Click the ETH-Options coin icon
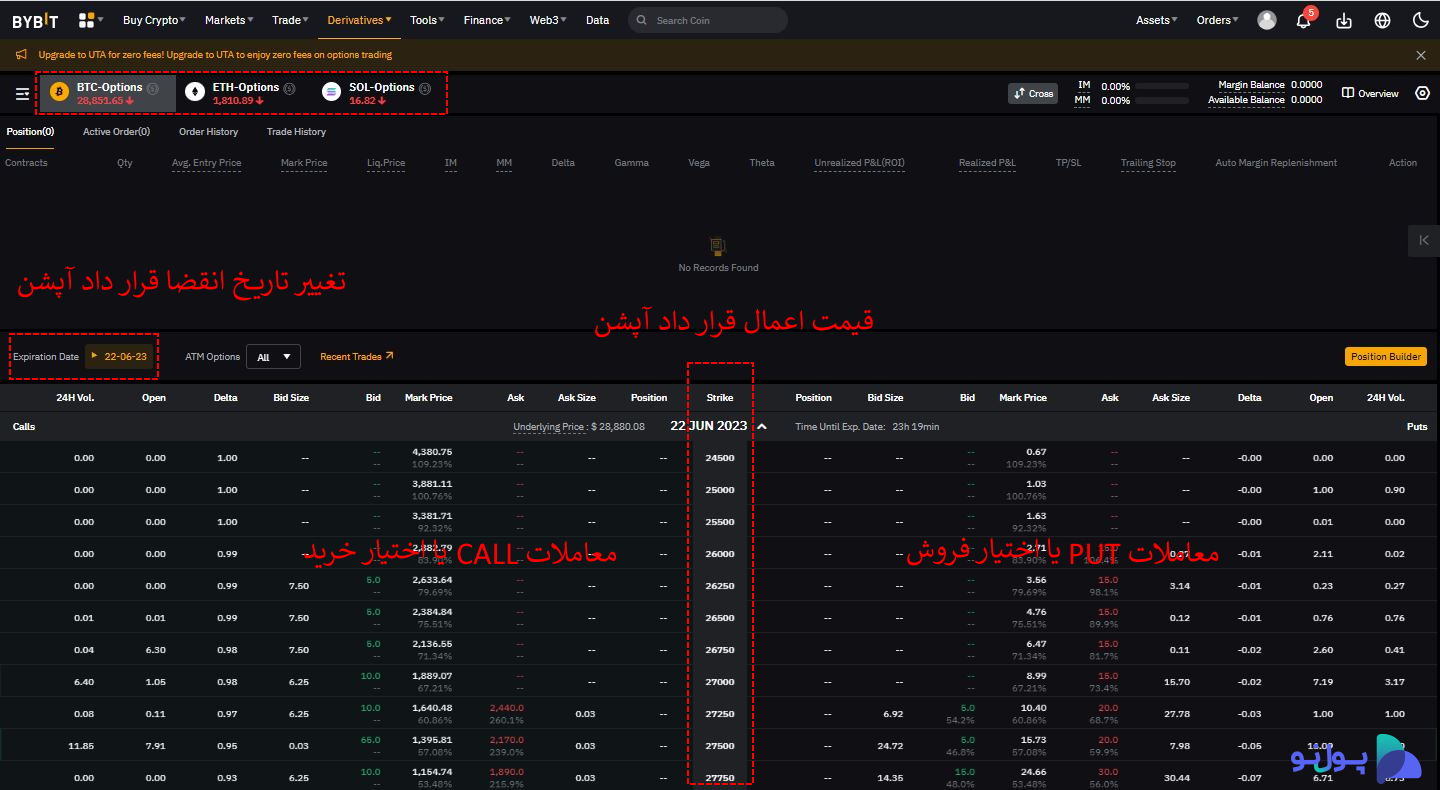This screenshot has width=1440, height=790. [195, 92]
